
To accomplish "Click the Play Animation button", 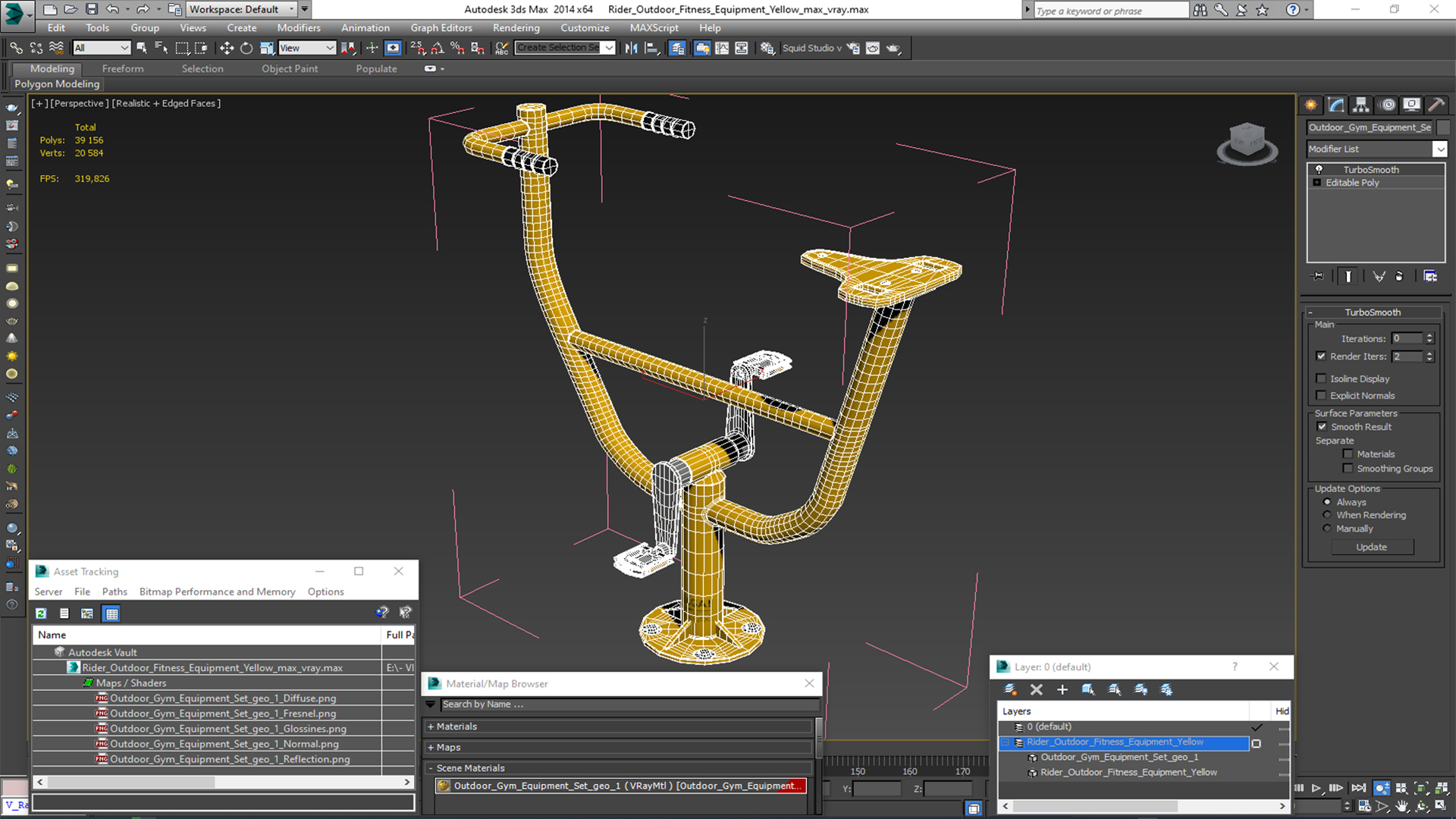I will pos(1316,789).
